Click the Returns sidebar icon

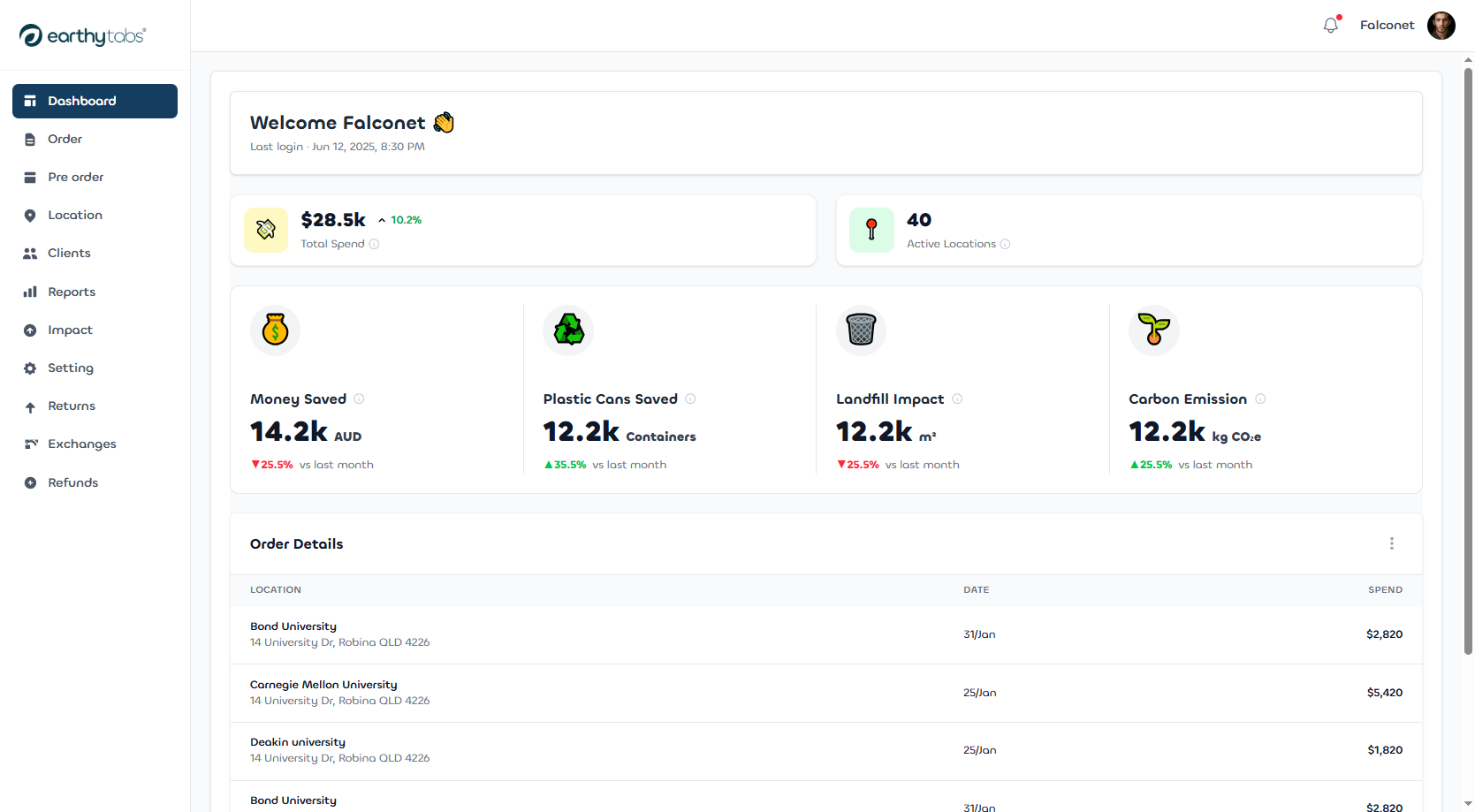click(29, 406)
